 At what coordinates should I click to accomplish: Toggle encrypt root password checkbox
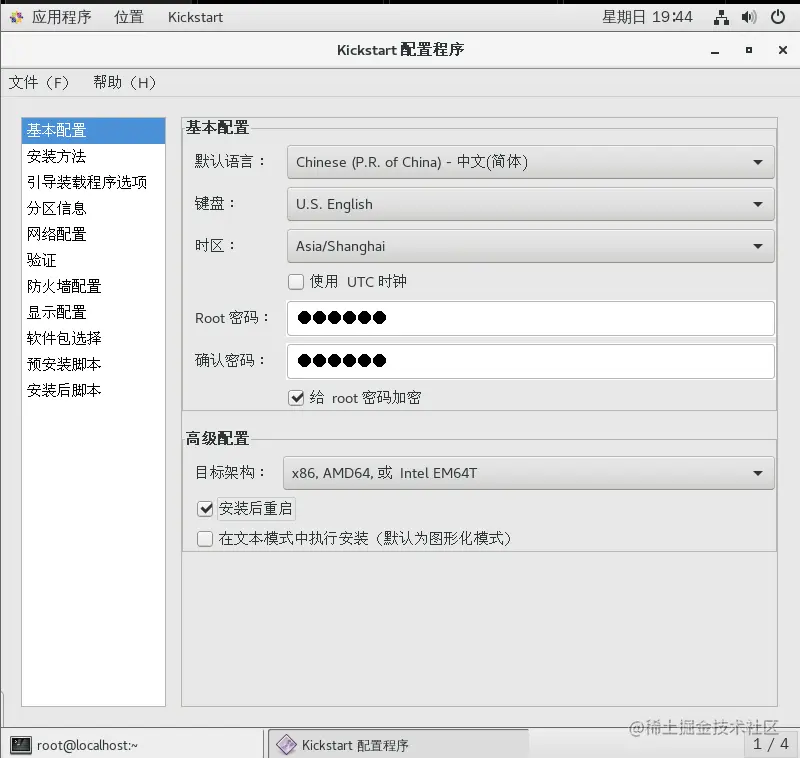coord(296,397)
